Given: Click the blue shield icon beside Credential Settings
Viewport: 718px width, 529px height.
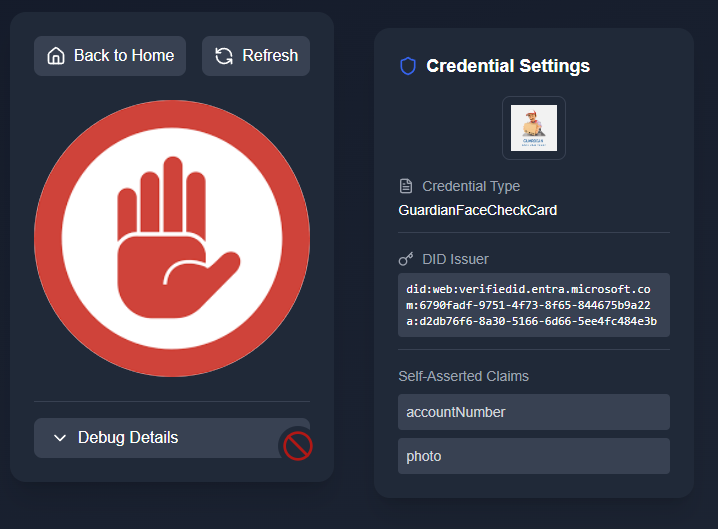Looking at the screenshot, I should click(x=407, y=66).
